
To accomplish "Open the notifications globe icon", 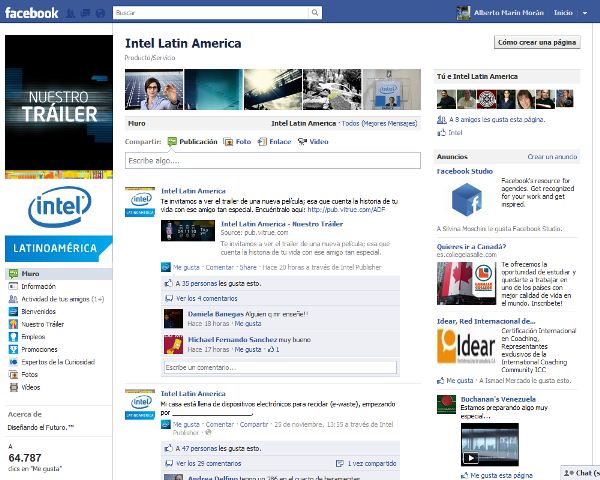I will tap(100, 13).
